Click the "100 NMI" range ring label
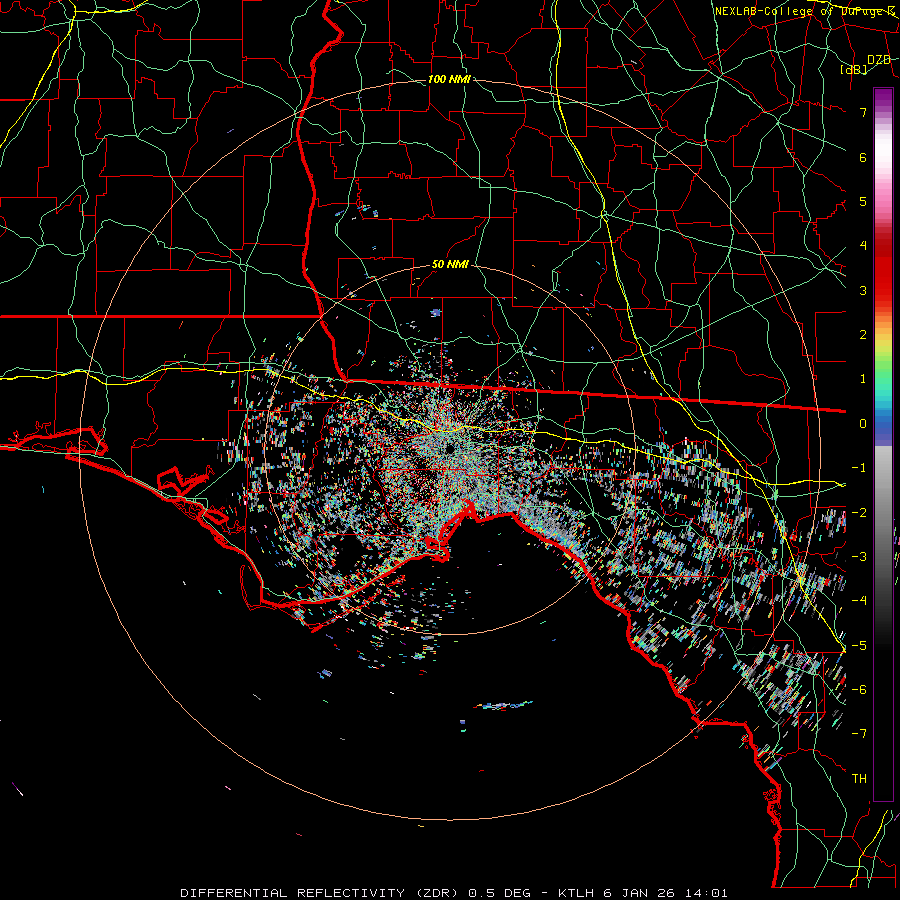This screenshot has height=900, width=900. [x=449, y=79]
